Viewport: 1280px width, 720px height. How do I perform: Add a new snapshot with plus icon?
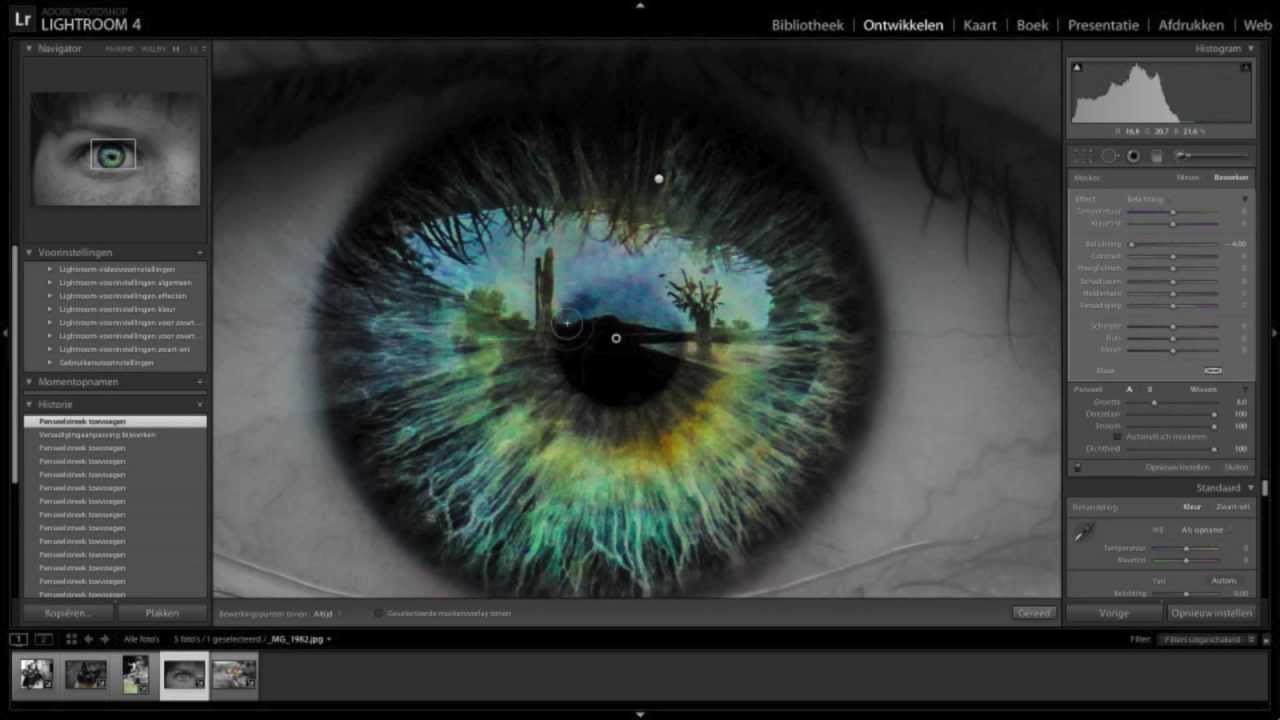tap(200, 381)
